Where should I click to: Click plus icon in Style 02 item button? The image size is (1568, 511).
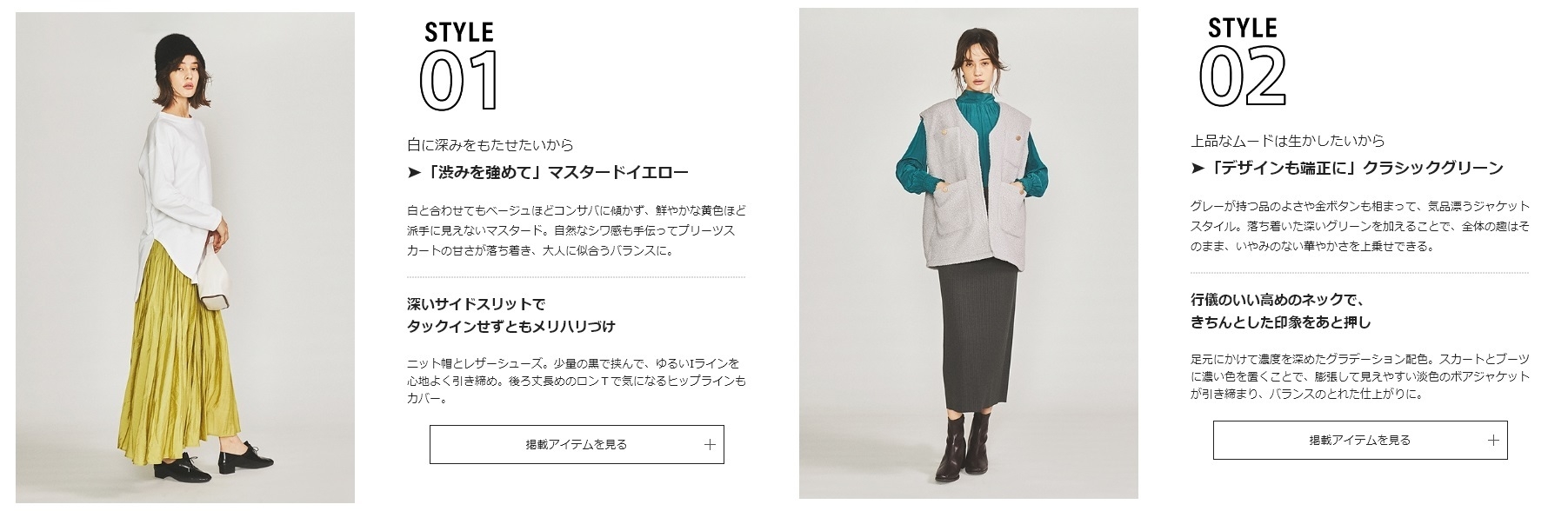tap(1493, 441)
